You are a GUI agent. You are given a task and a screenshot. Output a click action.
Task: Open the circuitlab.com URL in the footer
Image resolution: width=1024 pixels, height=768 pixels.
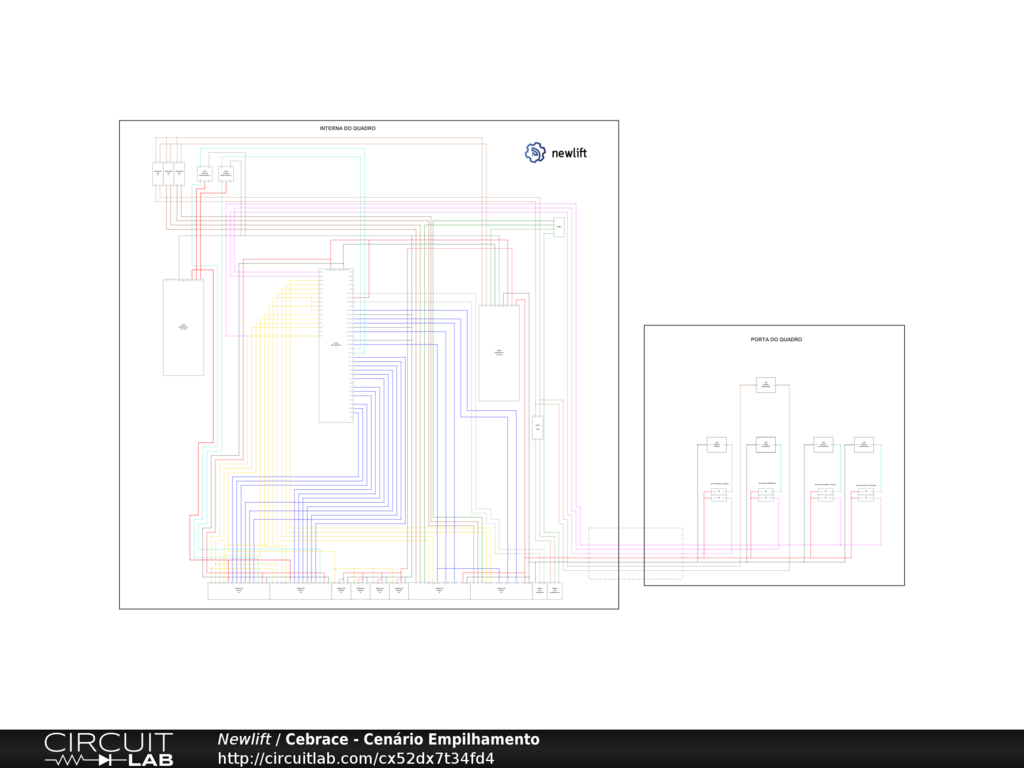click(355, 758)
